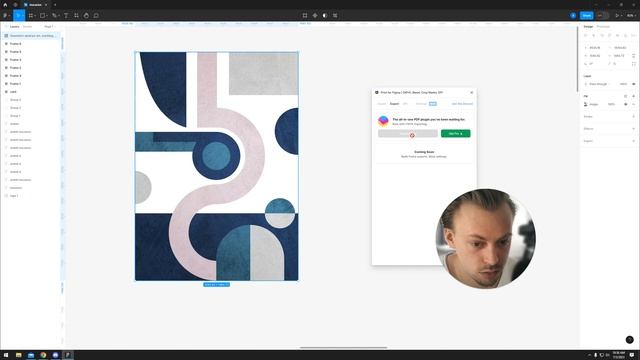Click the blue Share button
The height and width of the screenshot is (360, 640).
(x=587, y=16)
